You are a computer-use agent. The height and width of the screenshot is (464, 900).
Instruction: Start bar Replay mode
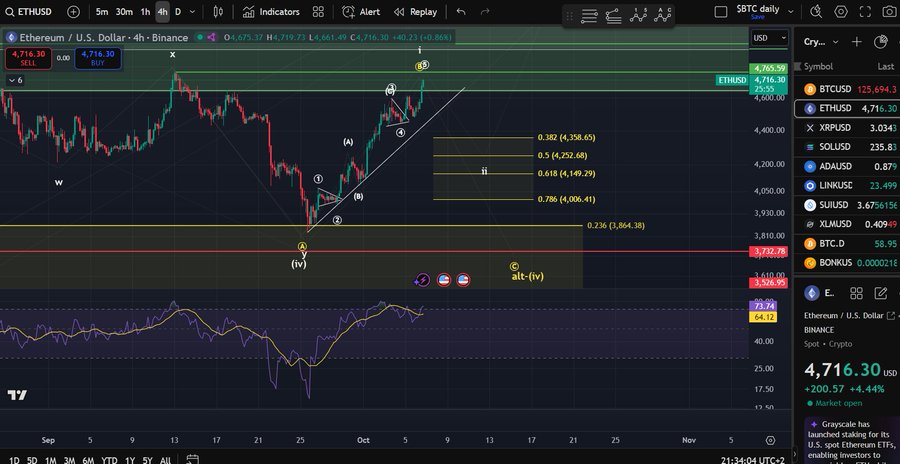point(415,11)
